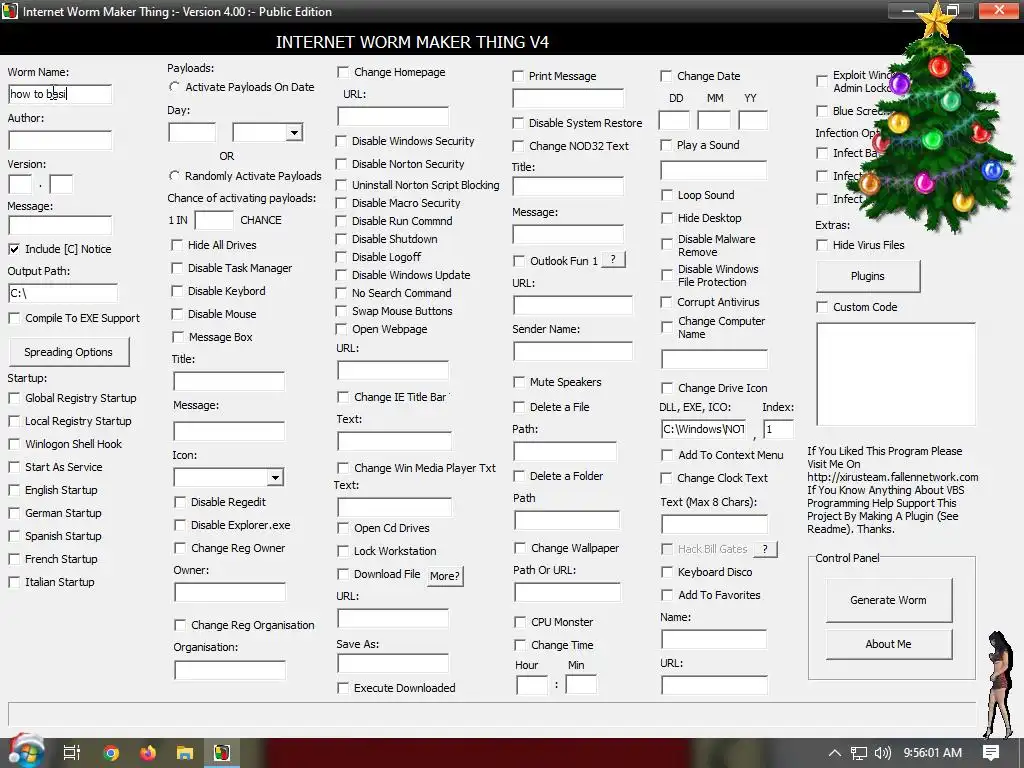Show hidden system tray icons chevron
This screenshot has width=1024, height=768.
point(834,753)
